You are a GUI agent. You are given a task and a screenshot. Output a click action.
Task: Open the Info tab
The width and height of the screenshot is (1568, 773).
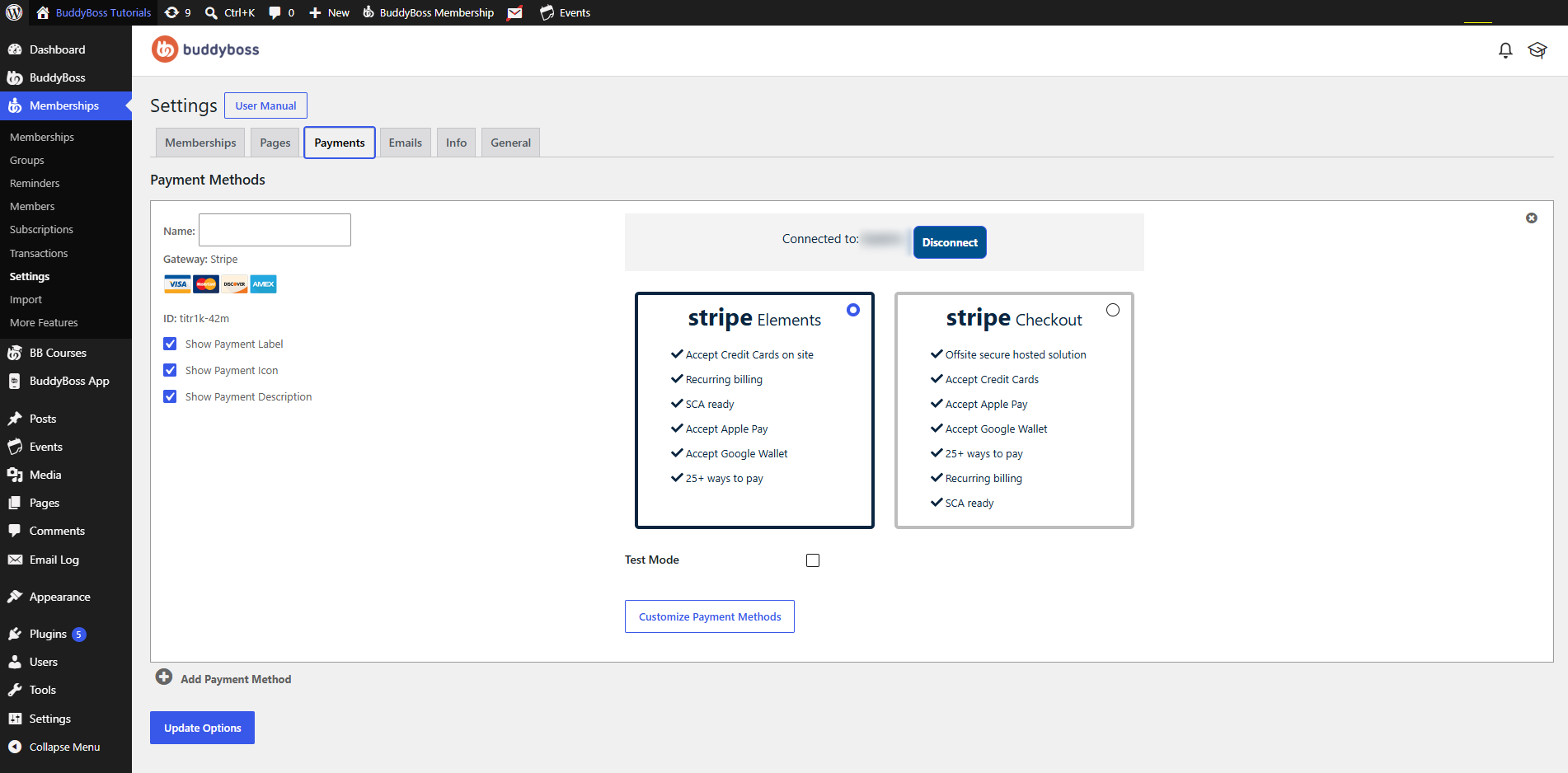point(456,143)
